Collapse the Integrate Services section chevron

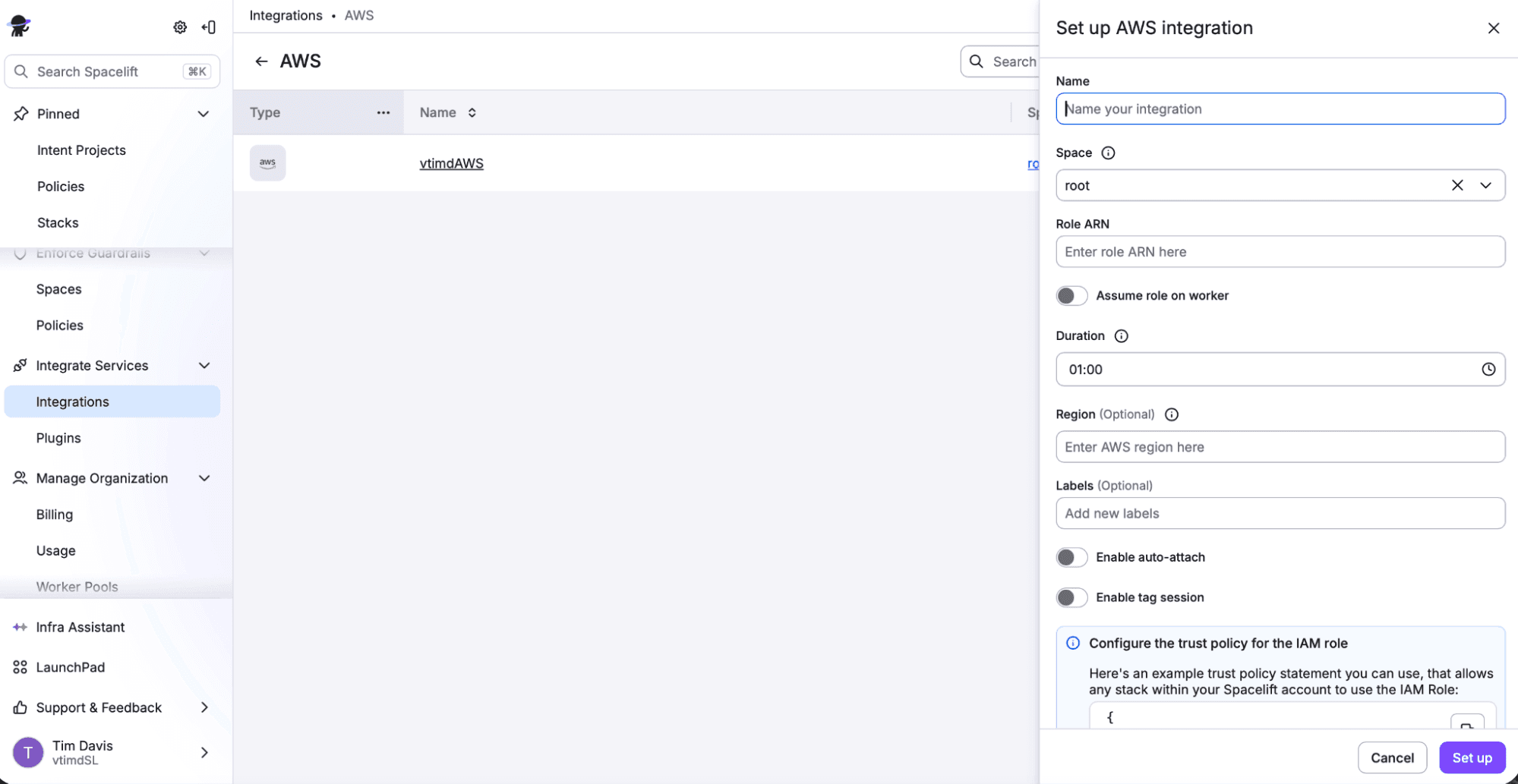click(x=204, y=365)
